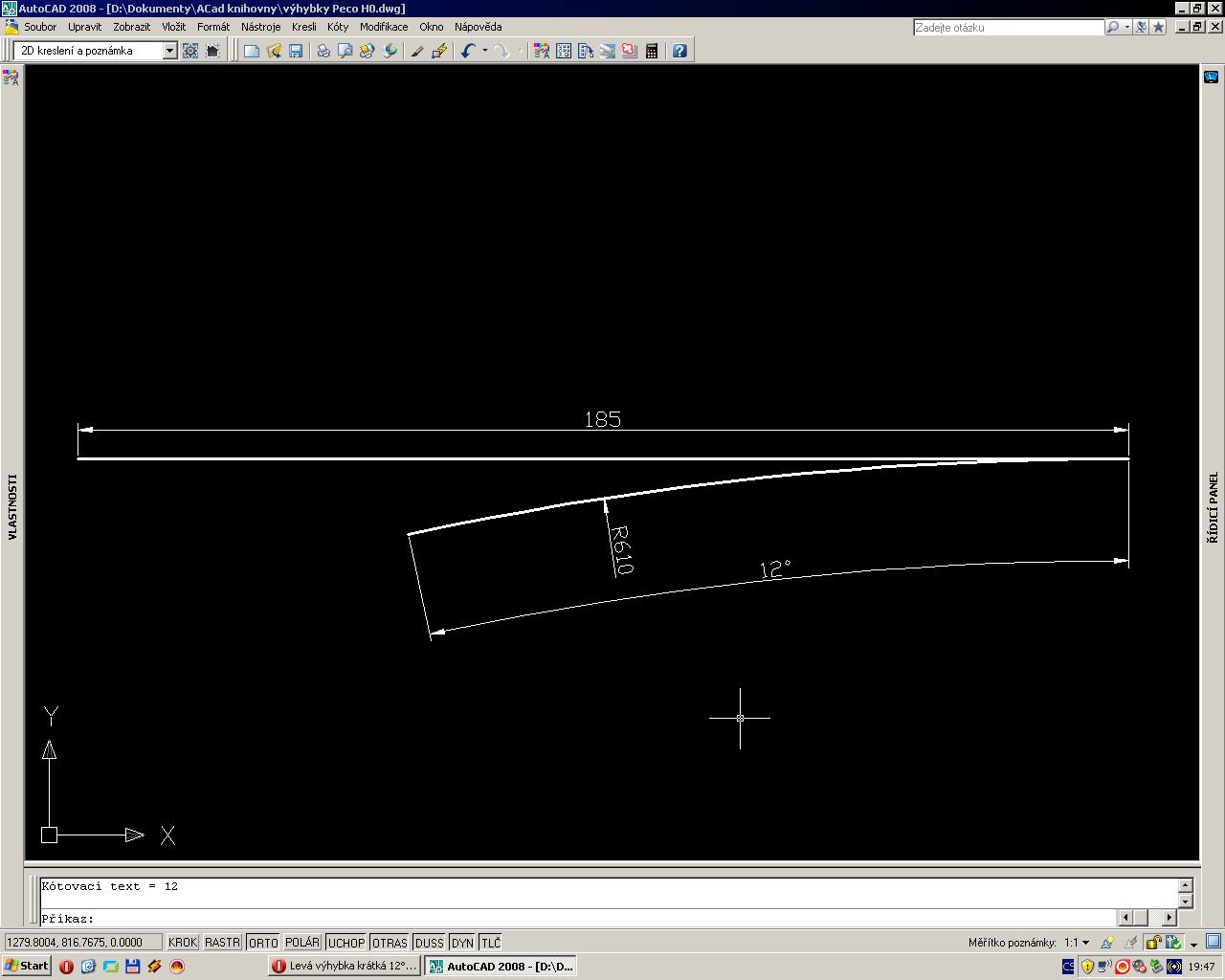The height and width of the screenshot is (980, 1225).
Task: Toggle RASTR grid display
Action: coord(222,943)
